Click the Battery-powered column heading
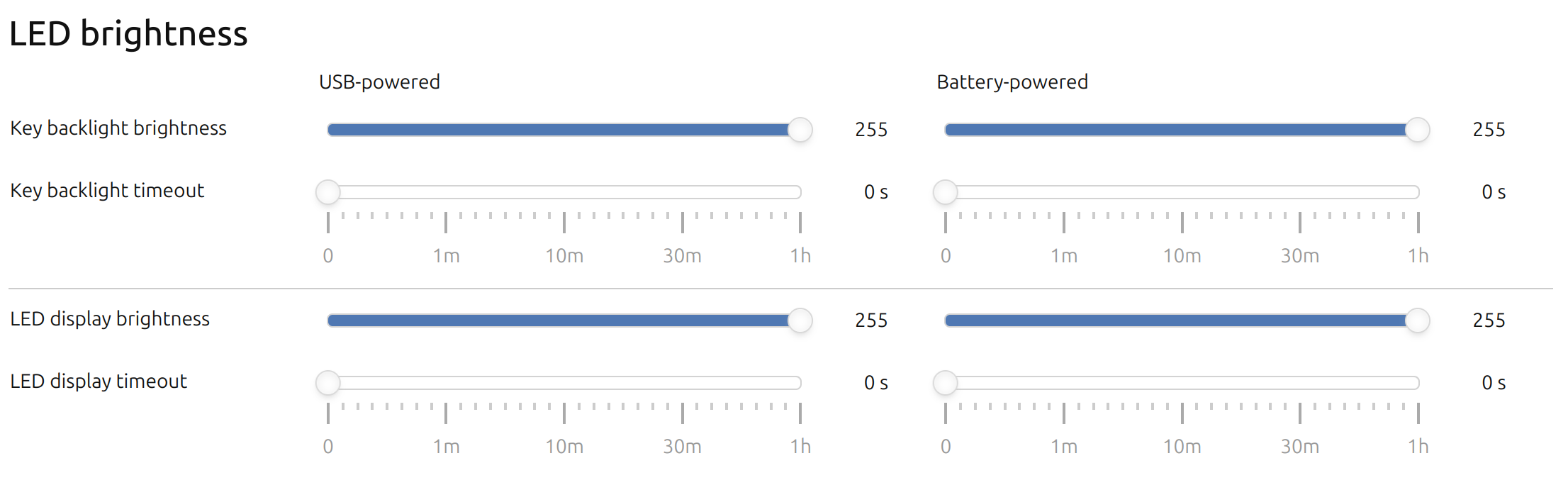Screen dimensions: 1568x485 point(1012,82)
